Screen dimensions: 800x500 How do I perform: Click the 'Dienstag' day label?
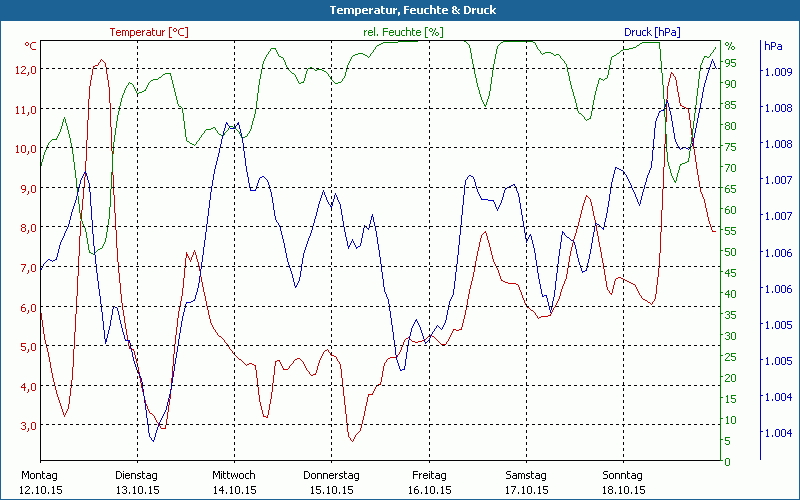[137, 475]
